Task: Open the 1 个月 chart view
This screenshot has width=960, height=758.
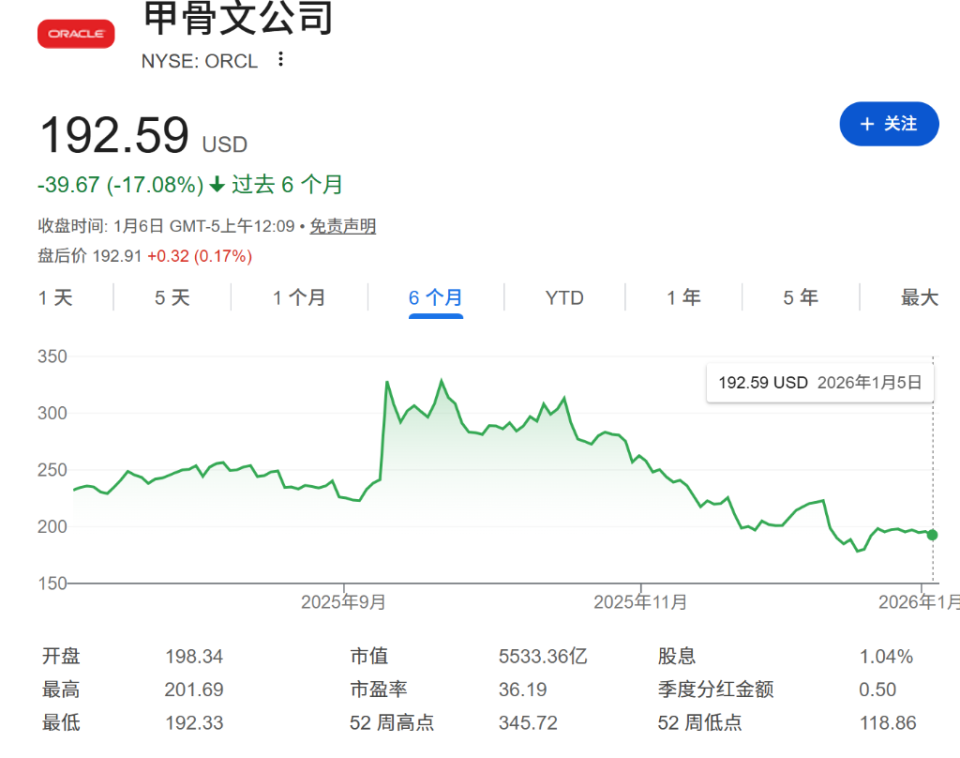Action: pos(297,297)
